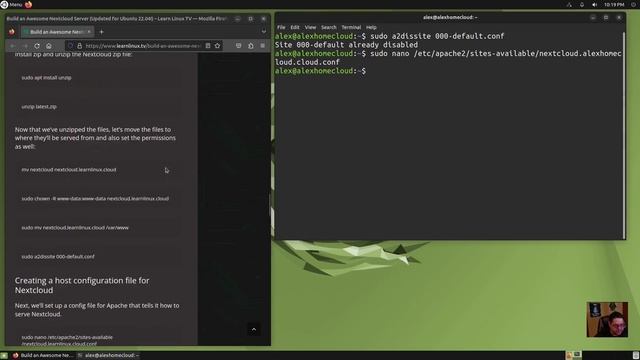Image resolution: width=640 pixels, height=360 pixels.
Task: Open the Terminal menu in terminal
Action: (351, 27)
